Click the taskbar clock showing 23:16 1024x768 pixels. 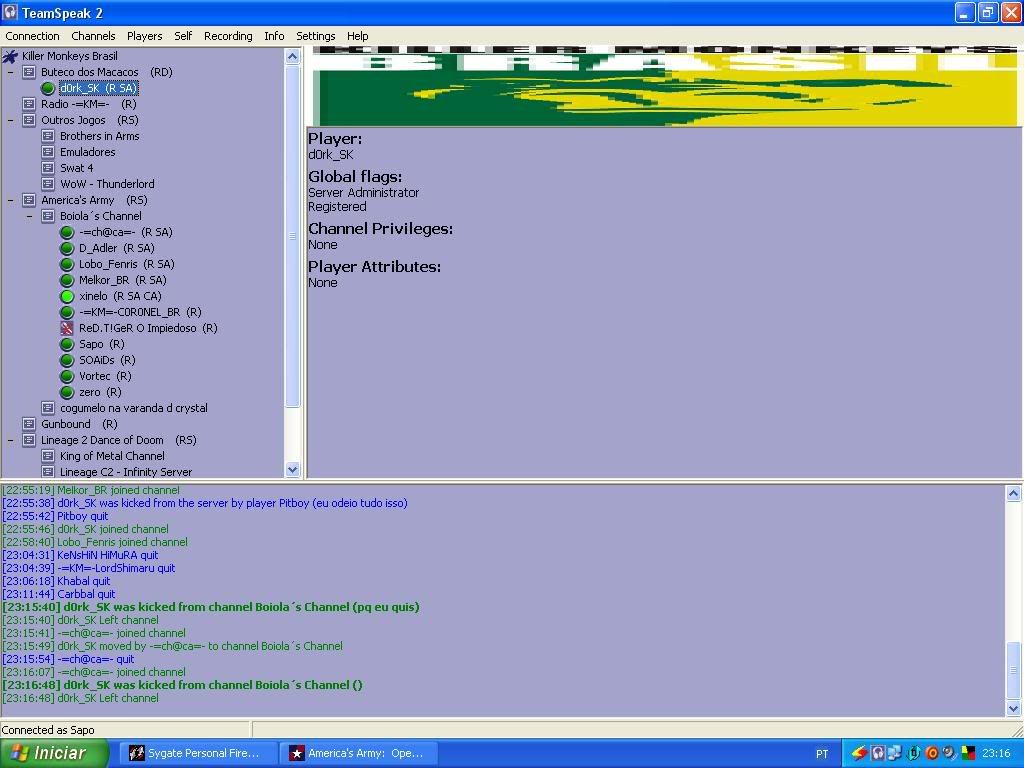pos(995,753)
